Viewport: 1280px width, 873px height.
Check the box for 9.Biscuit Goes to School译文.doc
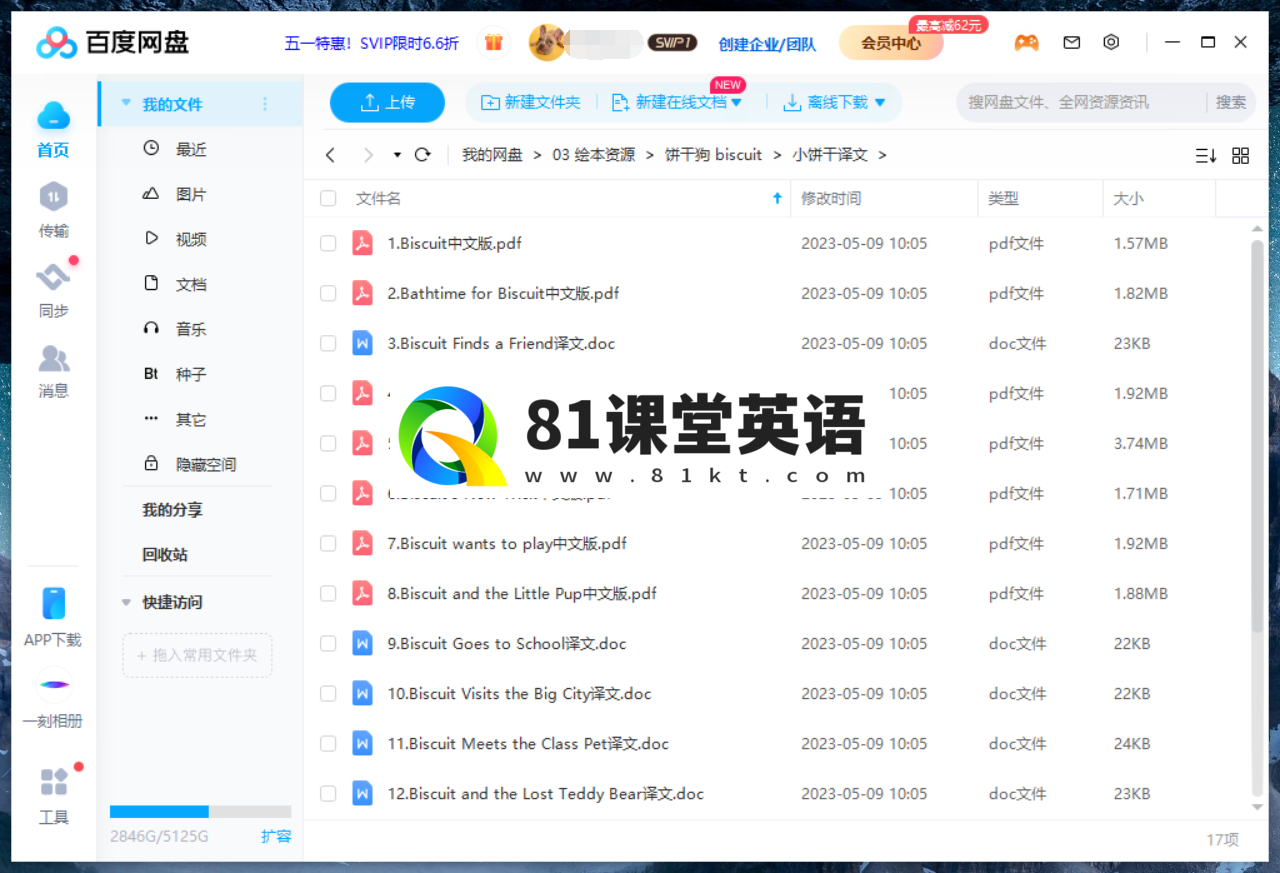click(328, 643)
